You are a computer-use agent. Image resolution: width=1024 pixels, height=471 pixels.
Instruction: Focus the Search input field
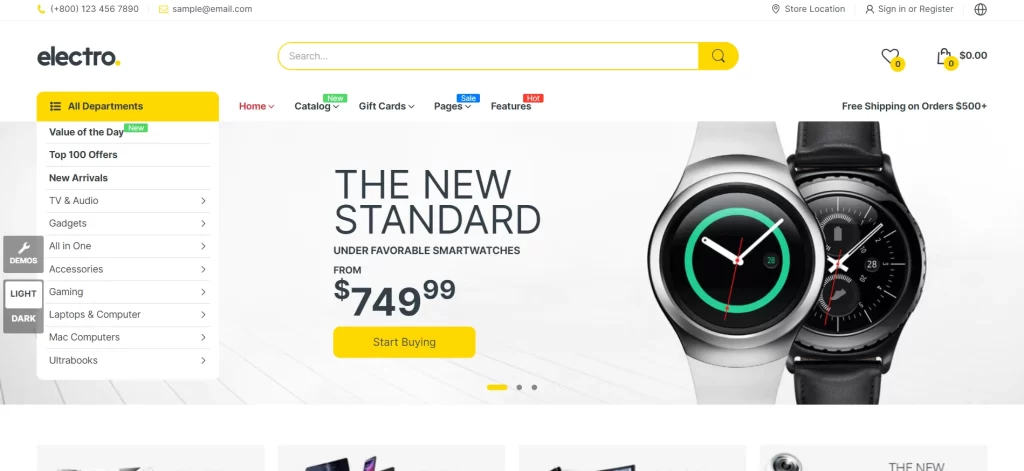[x=488, y=56]
